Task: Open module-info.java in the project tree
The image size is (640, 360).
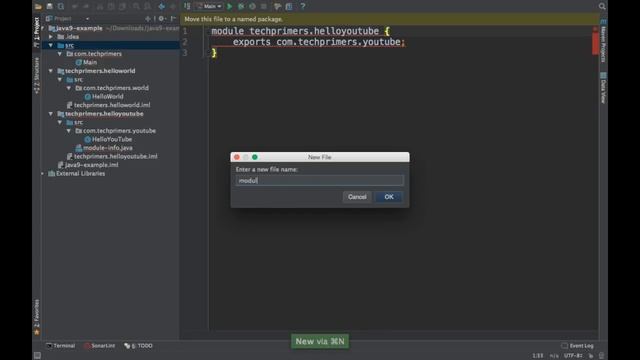Action: tap(104, 148)
